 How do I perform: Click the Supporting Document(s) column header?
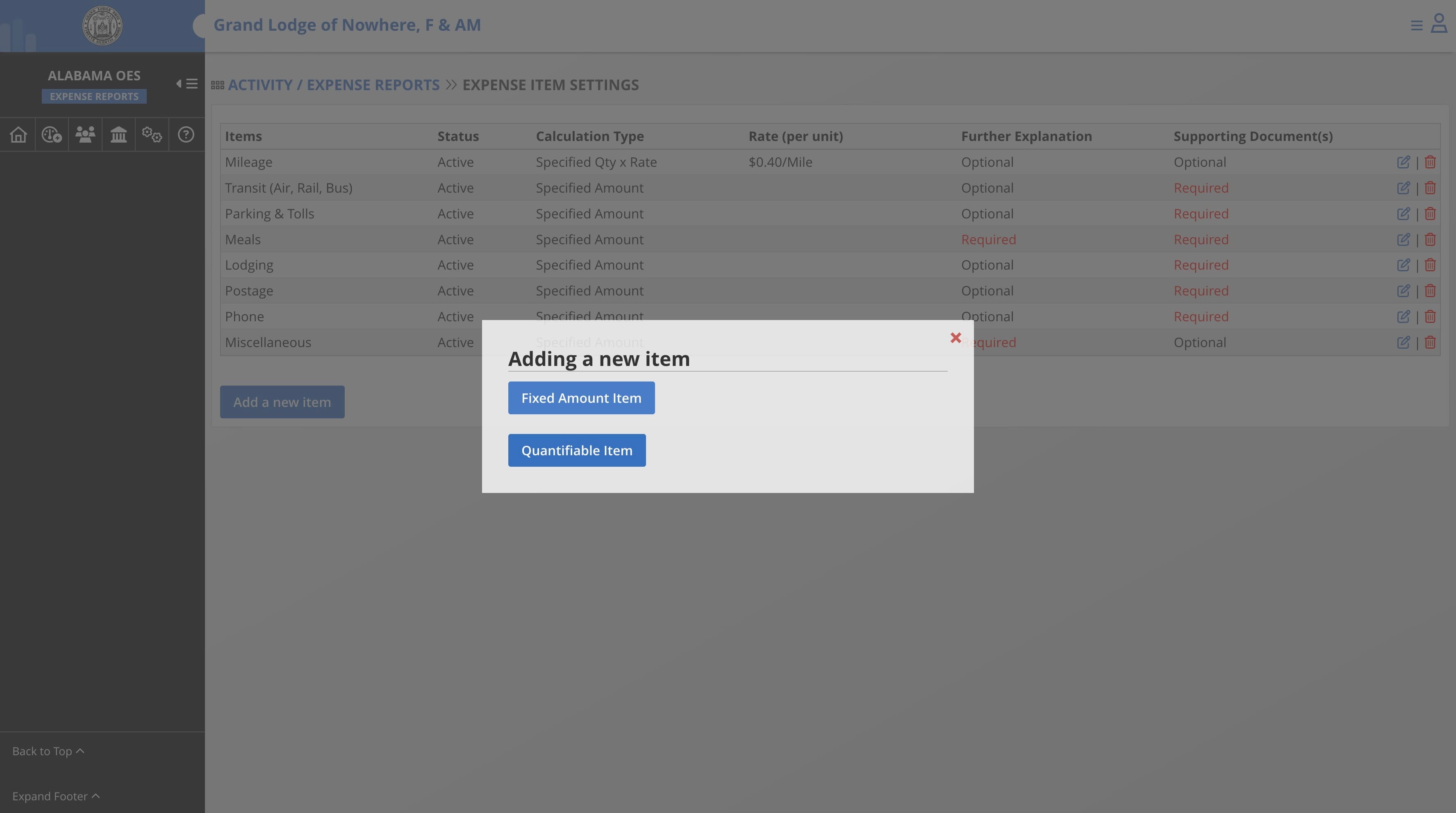coord(1253,136)
